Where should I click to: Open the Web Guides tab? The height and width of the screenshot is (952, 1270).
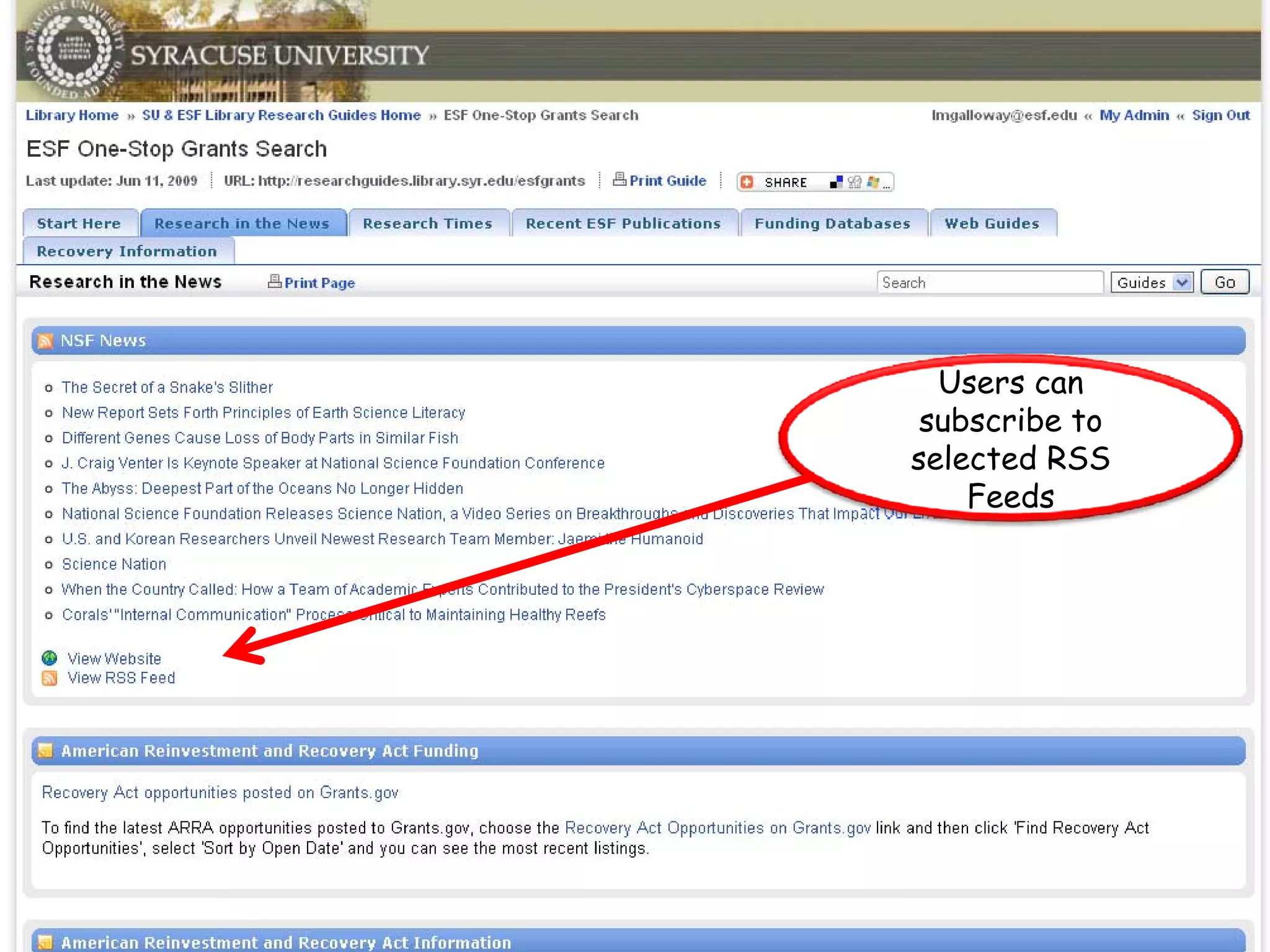tap(992, 223)
